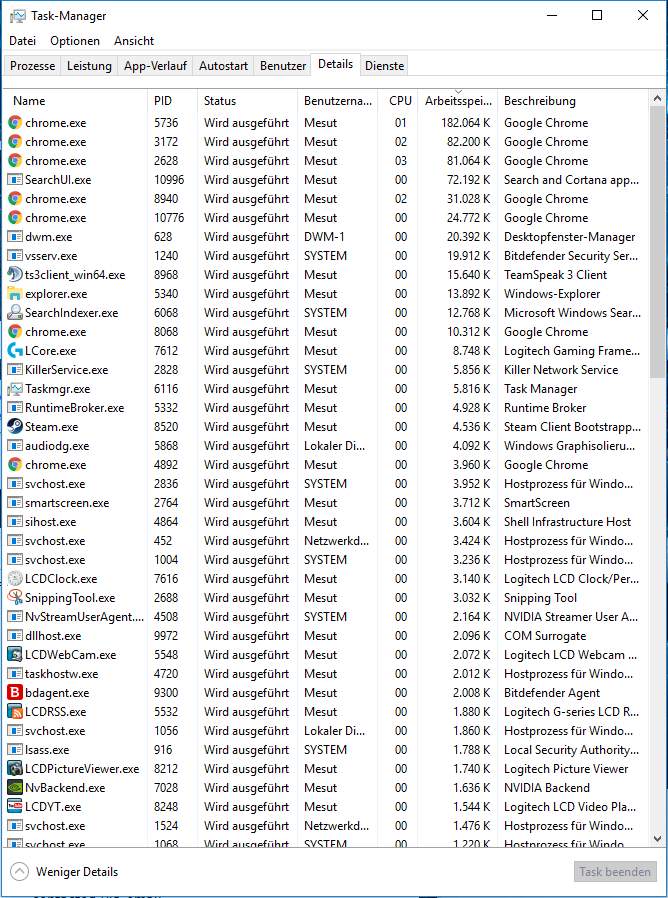Switch to the Leistung tab

(89, 66)
